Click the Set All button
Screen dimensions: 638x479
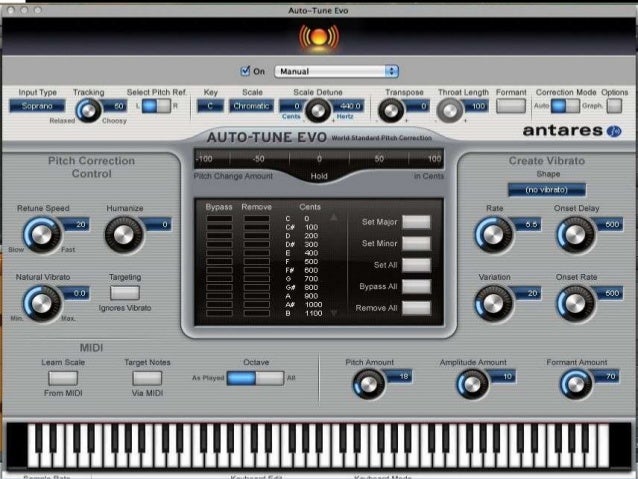[416, 265]
